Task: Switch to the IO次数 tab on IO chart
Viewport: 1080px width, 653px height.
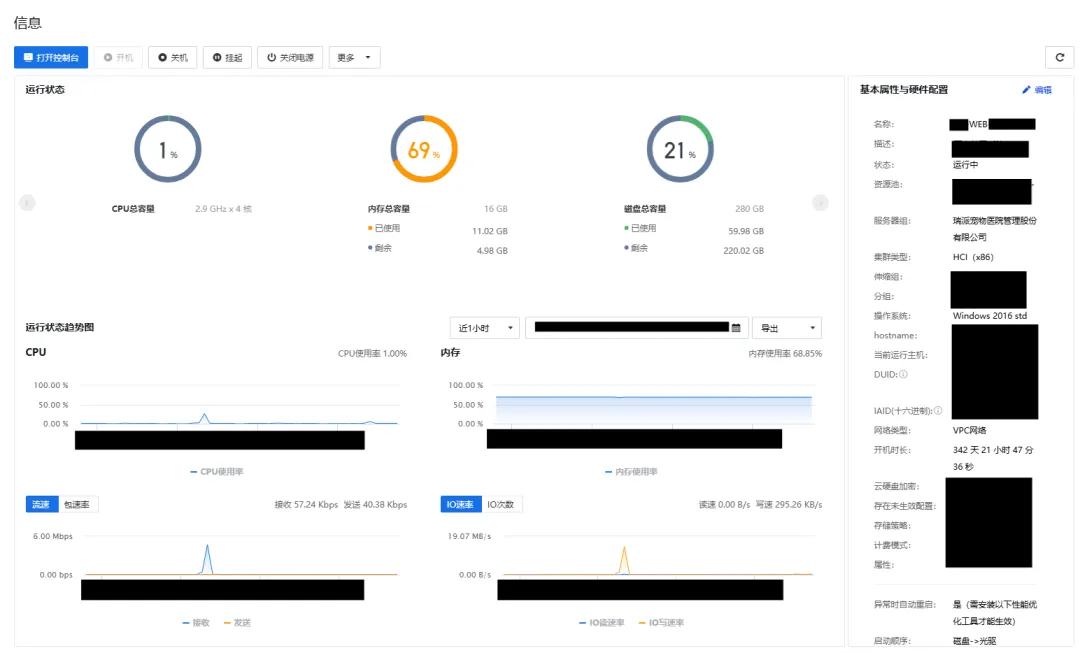Action: [500, 504]
